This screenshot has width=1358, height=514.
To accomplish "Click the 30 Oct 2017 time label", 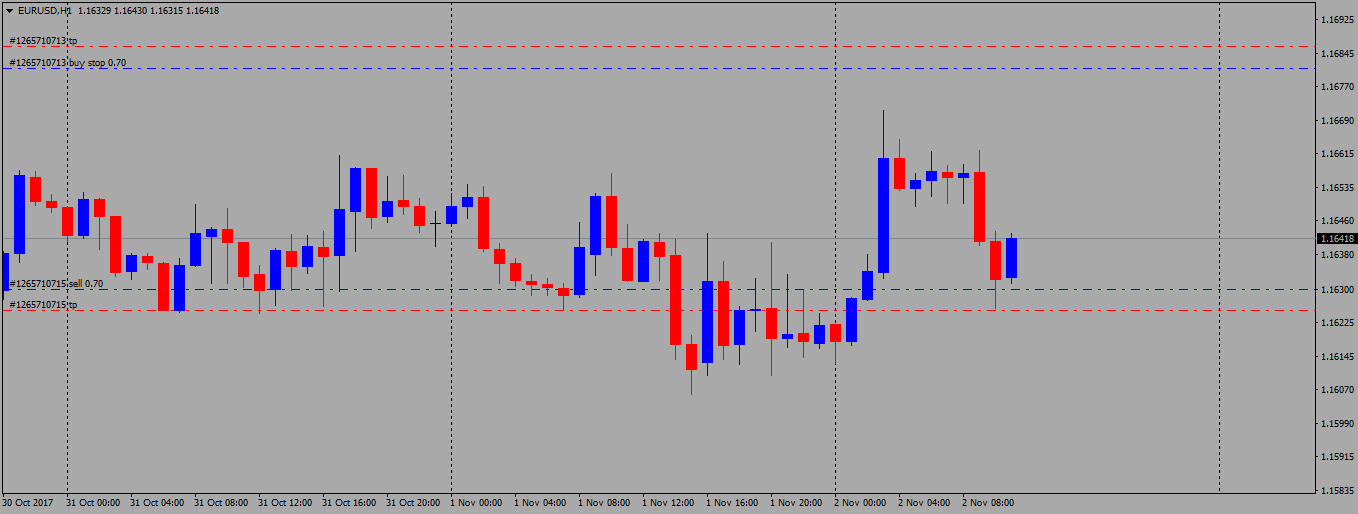I will point(26,503).
